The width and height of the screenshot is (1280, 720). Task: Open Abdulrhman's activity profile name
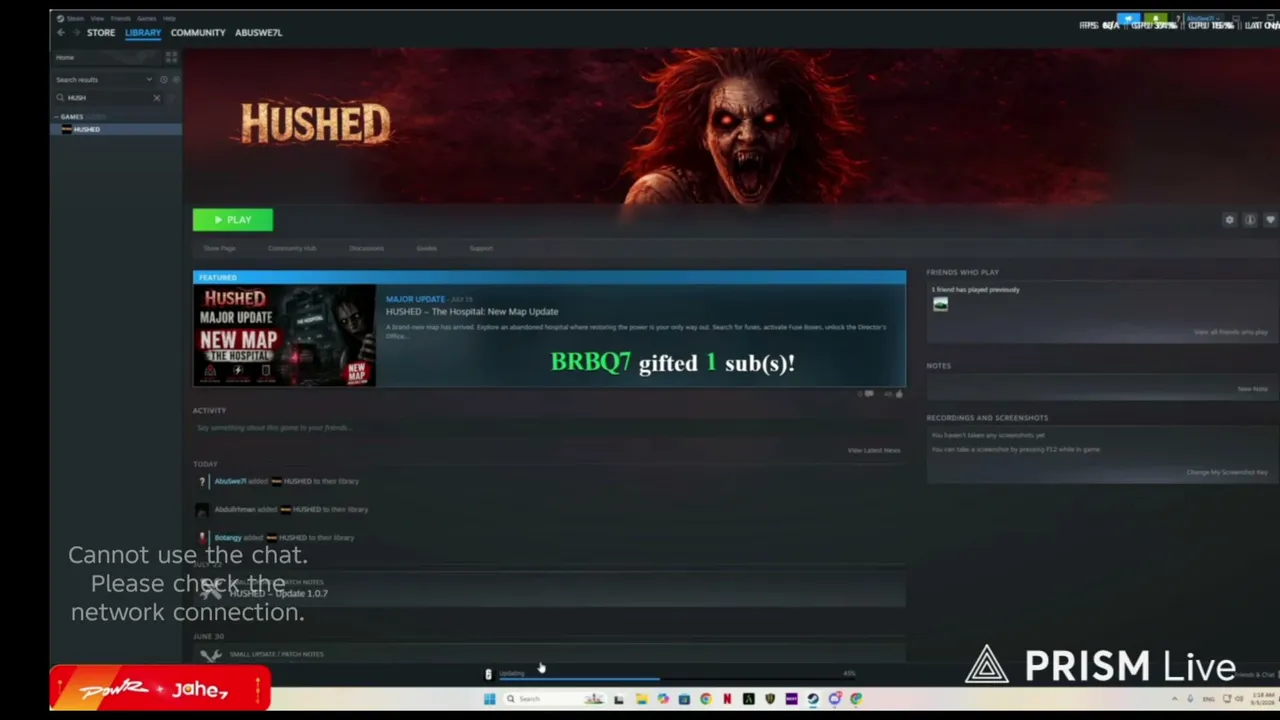(235, 510)
